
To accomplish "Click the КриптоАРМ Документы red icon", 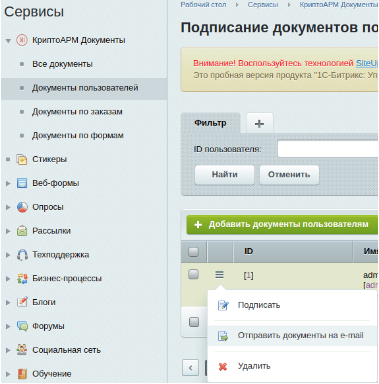I will coord(22,40).
